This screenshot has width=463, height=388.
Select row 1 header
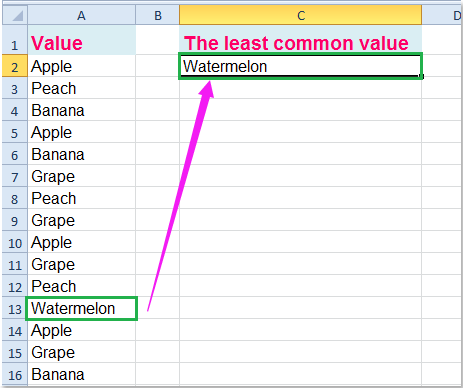click(15, 40)
